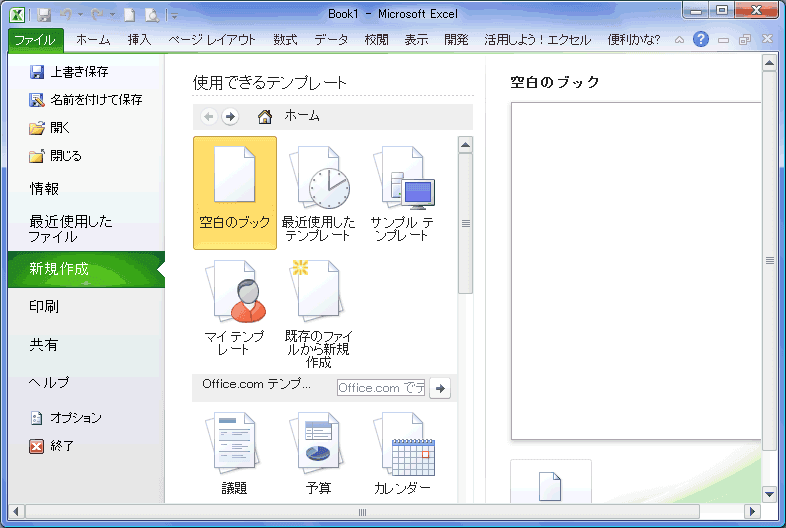Select 印刷 print in Backstage menu
Screen dimensions: 786x528
coord(44,307)
